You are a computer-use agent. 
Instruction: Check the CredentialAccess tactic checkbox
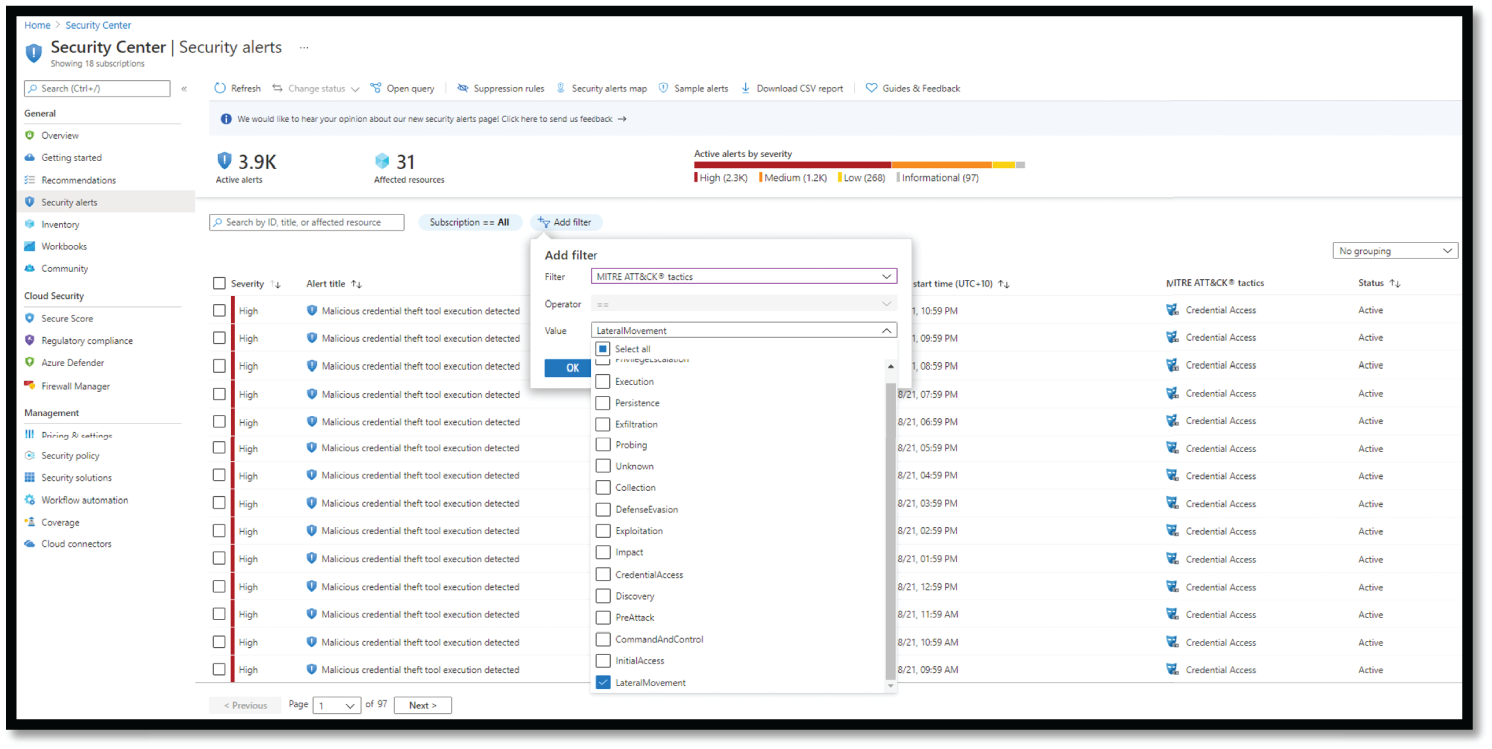603,575
